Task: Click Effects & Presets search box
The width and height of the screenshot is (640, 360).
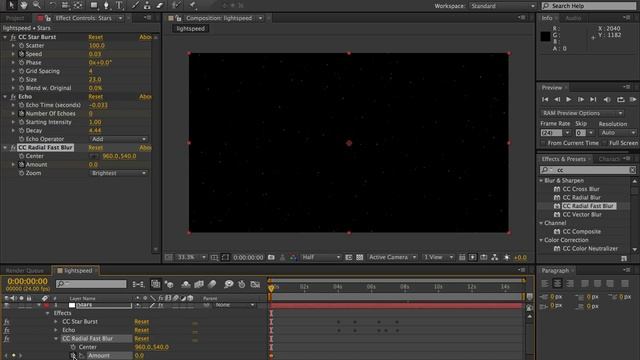Action: [588, 170]
